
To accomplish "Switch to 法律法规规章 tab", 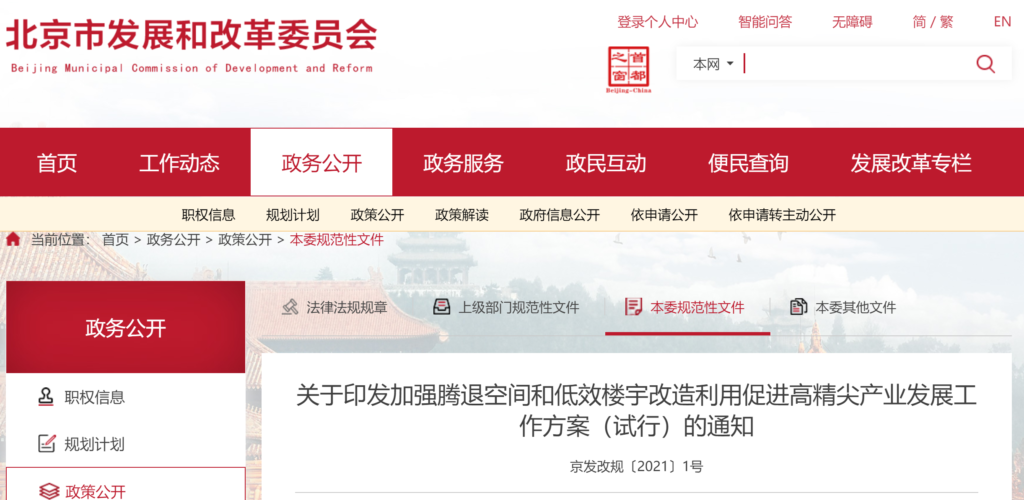I will point(334,307).
